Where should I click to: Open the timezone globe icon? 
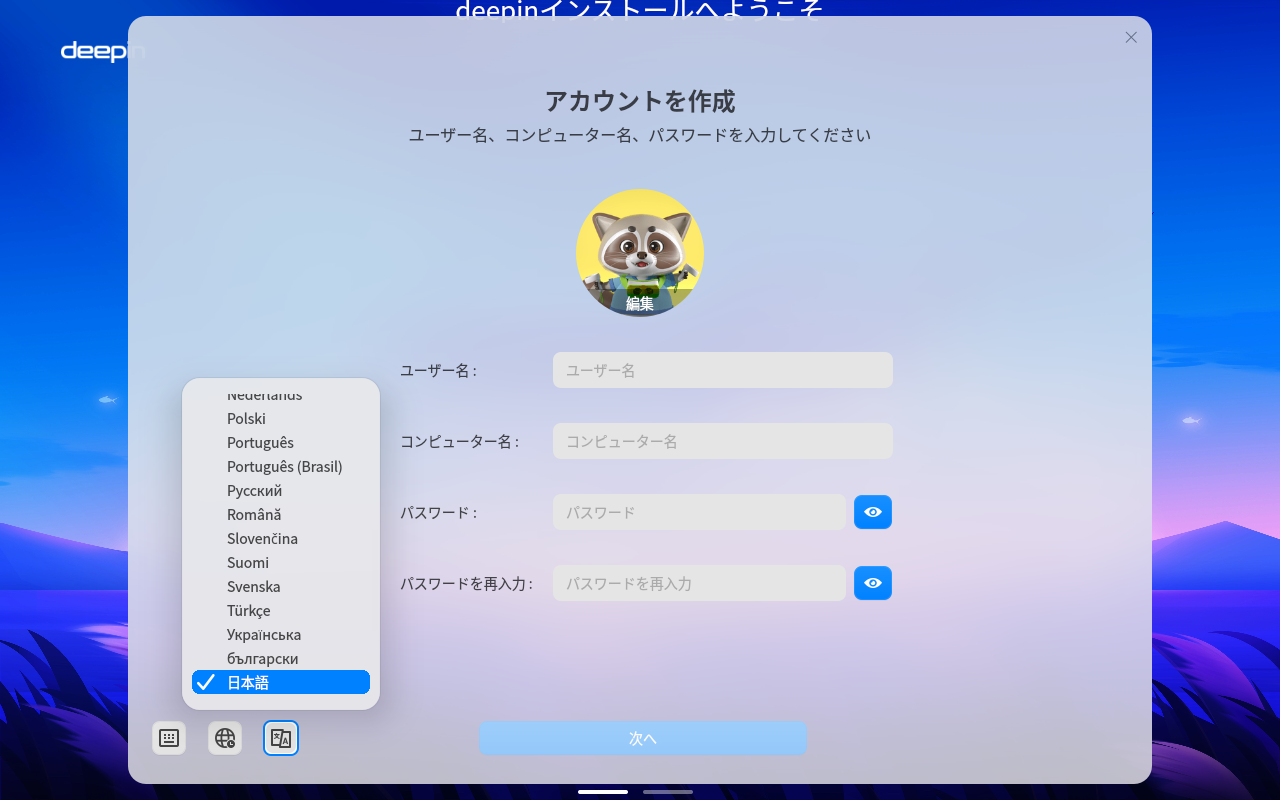point(225,738)
